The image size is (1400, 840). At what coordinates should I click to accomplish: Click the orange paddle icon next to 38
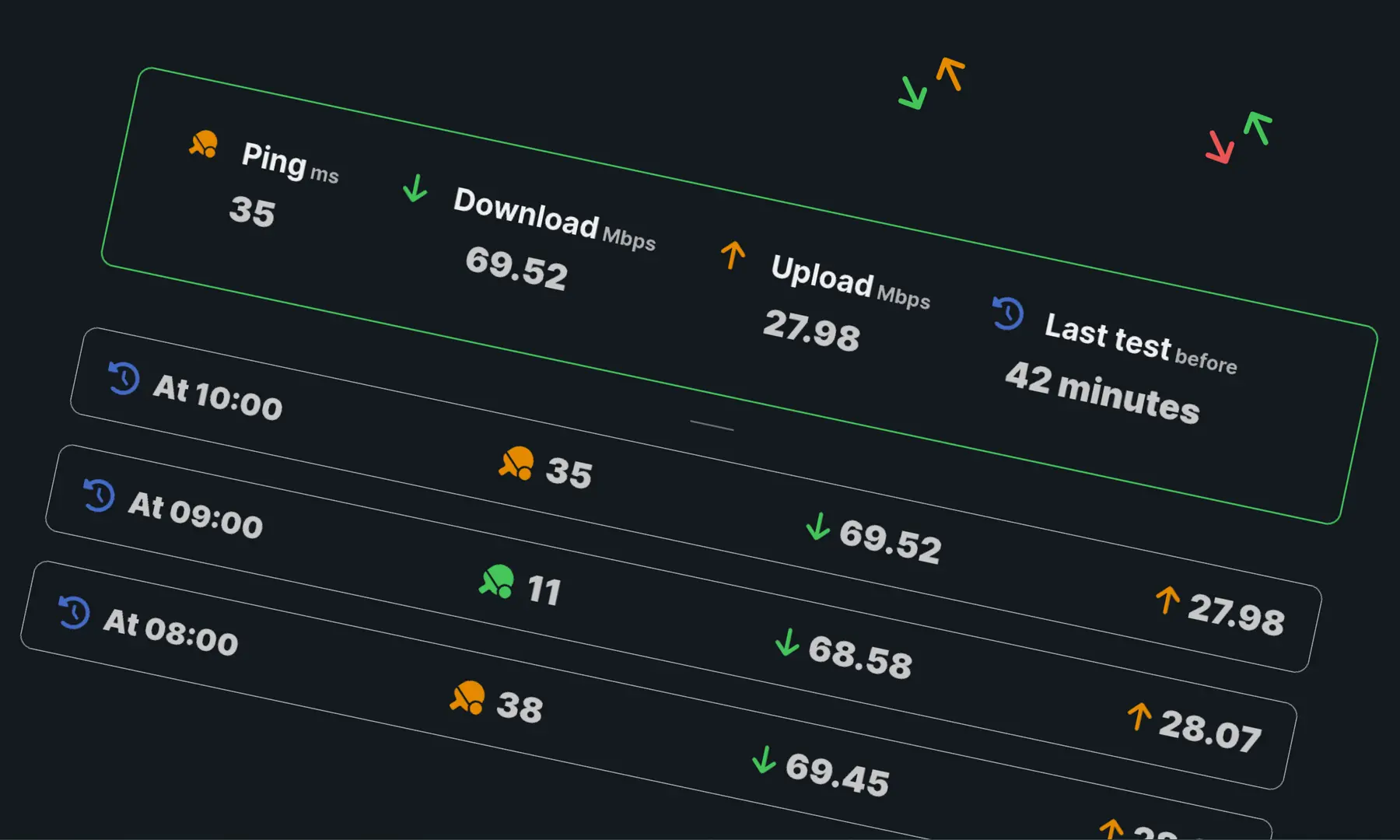[467, 698]
